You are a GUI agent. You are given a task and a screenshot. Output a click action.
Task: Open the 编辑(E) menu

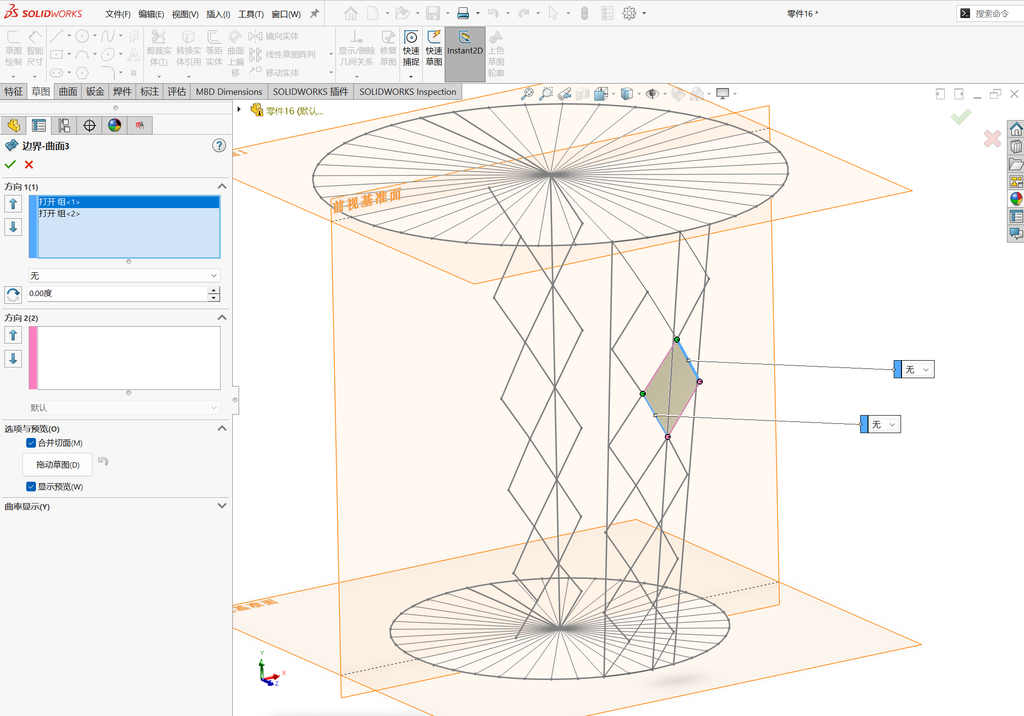coord(151,14)
